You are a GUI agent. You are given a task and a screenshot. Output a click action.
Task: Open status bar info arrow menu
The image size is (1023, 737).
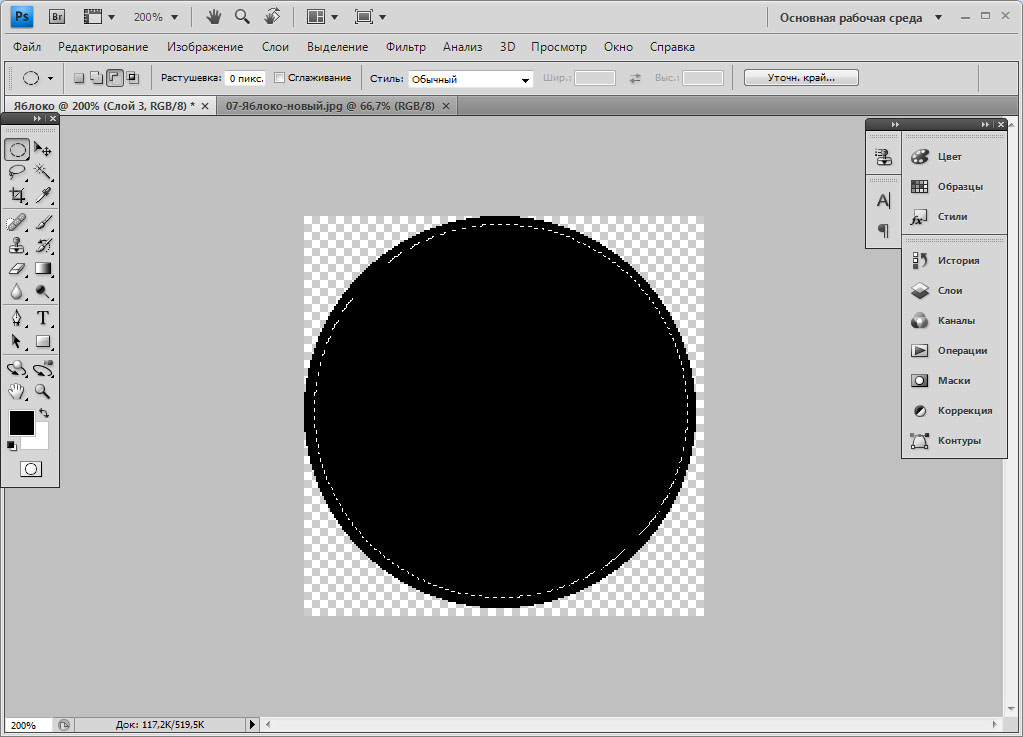252,724
